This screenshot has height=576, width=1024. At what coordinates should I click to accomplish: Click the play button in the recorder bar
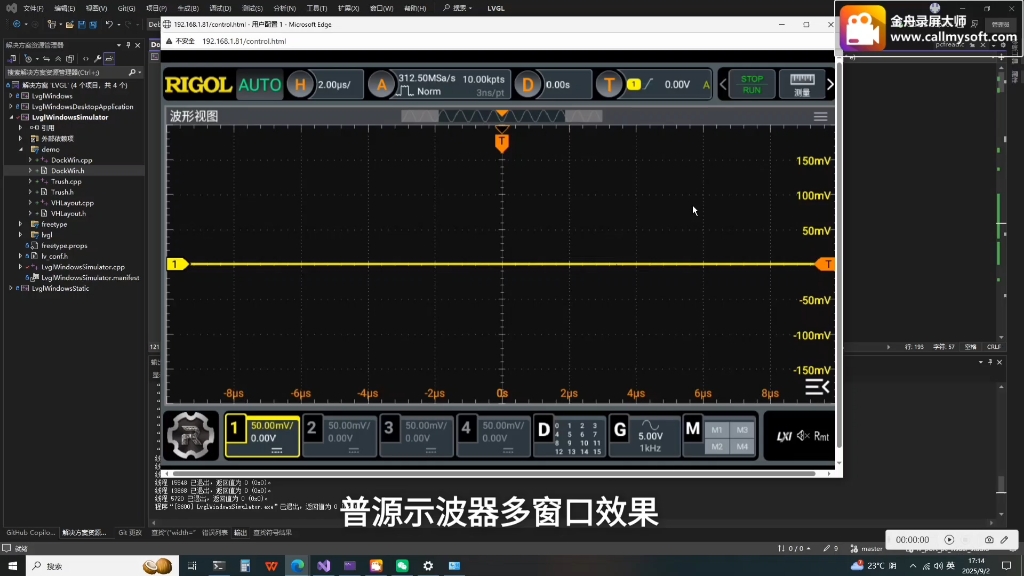click(x=949, y=540)
